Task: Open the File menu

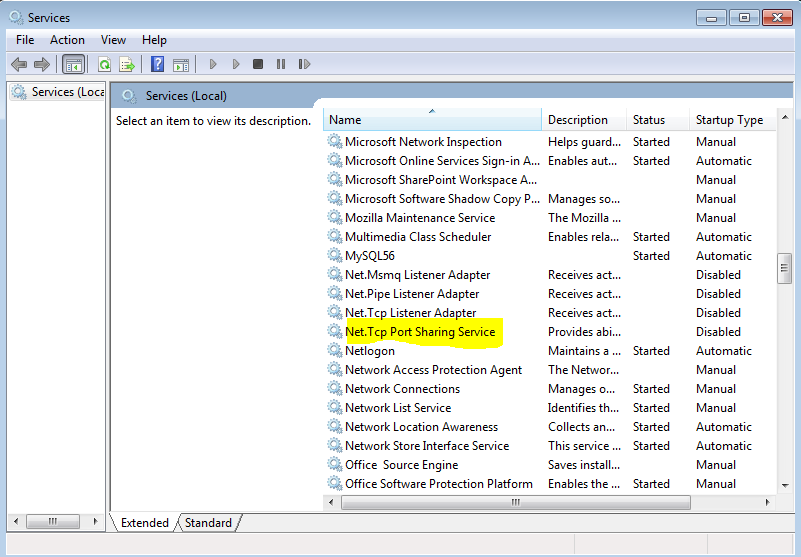Action: [x=25, y=40]
